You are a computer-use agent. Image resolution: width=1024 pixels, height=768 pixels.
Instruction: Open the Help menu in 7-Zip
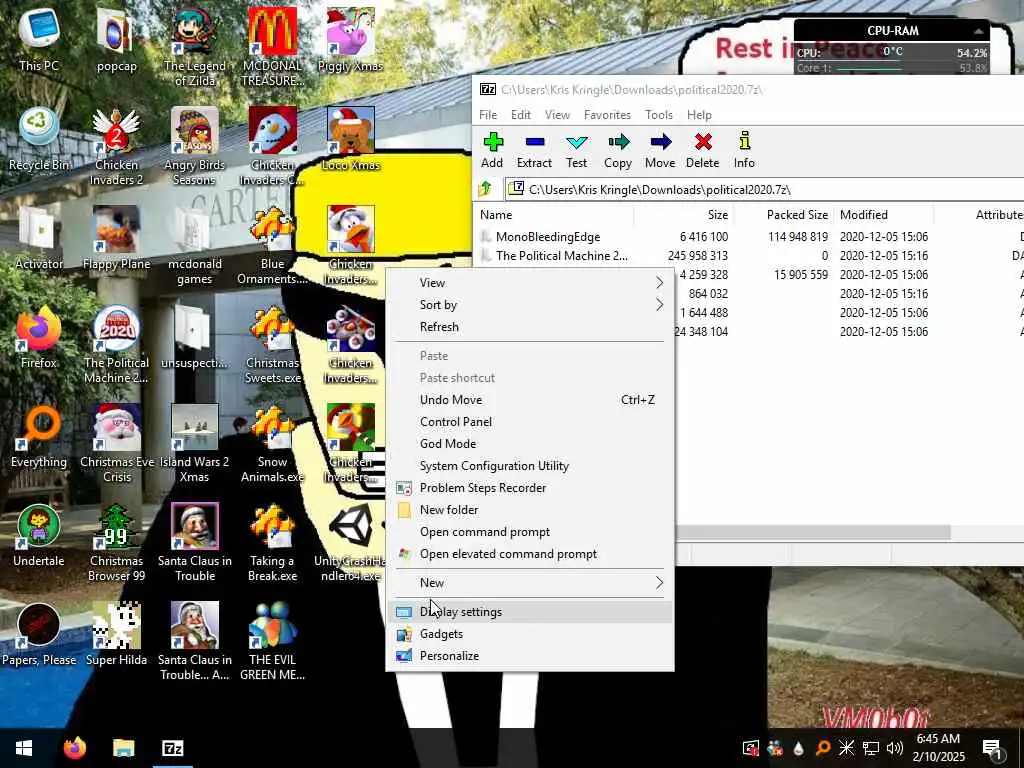pos(699,115)
